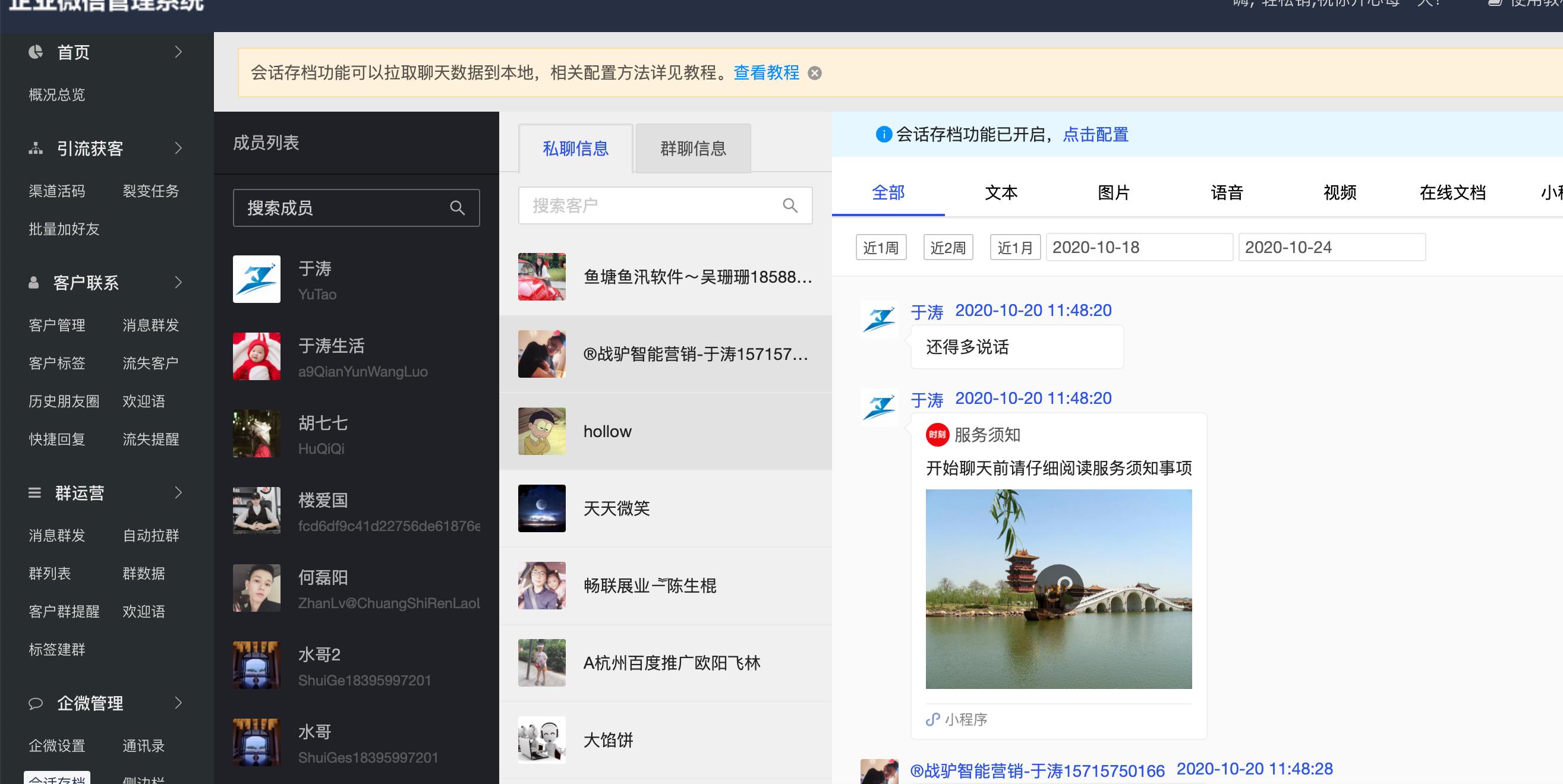Switch to 群聊信息 tab
The image size is (1563, 784).
(x=695, y=147)
